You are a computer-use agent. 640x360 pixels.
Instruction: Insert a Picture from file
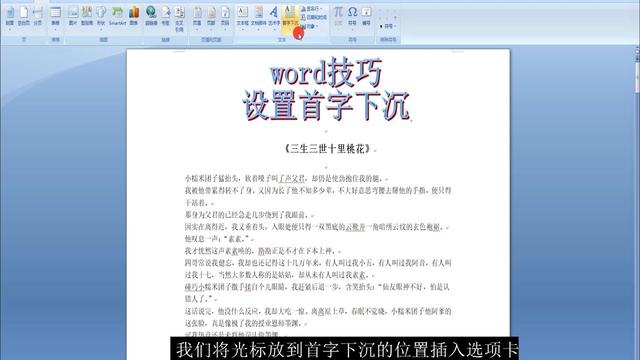click(73, 17)
